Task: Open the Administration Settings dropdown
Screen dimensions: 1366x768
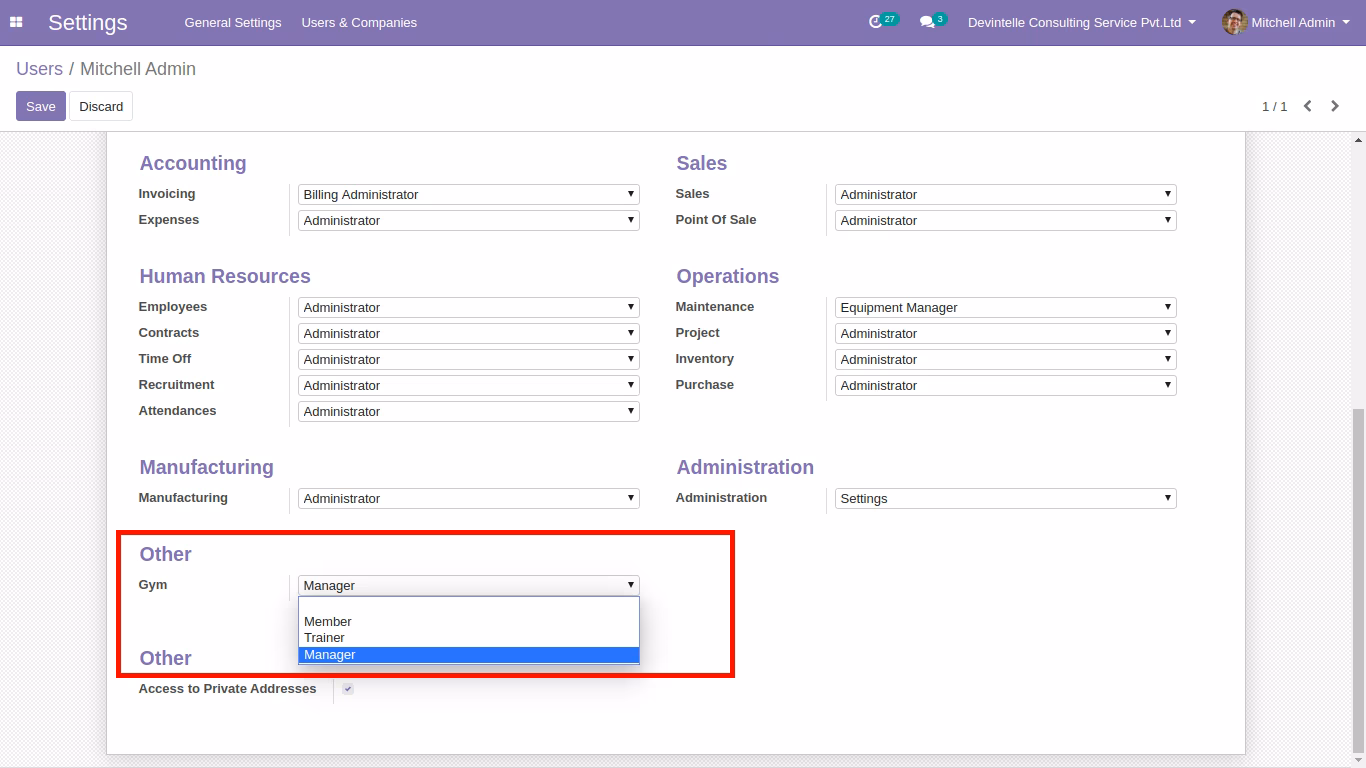Action: 1006,498
